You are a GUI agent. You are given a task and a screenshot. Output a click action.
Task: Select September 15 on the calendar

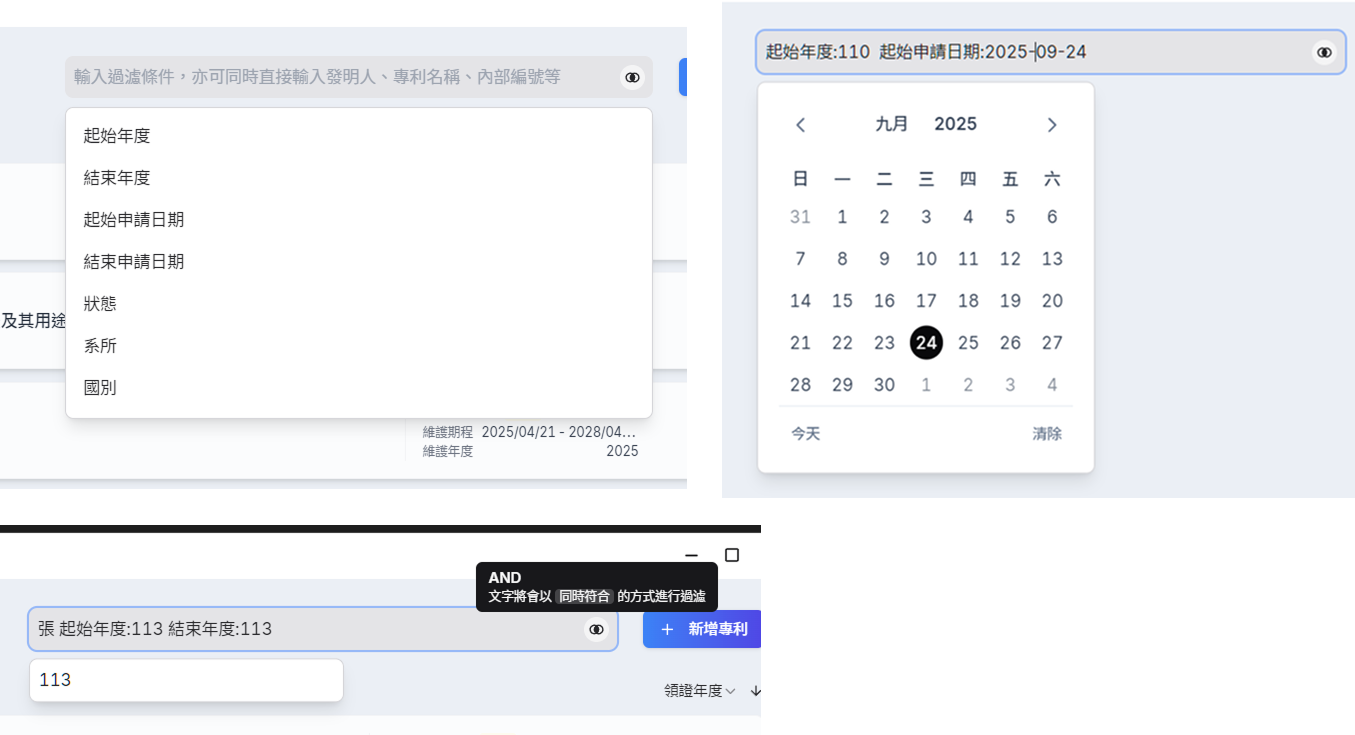(842, 300)
